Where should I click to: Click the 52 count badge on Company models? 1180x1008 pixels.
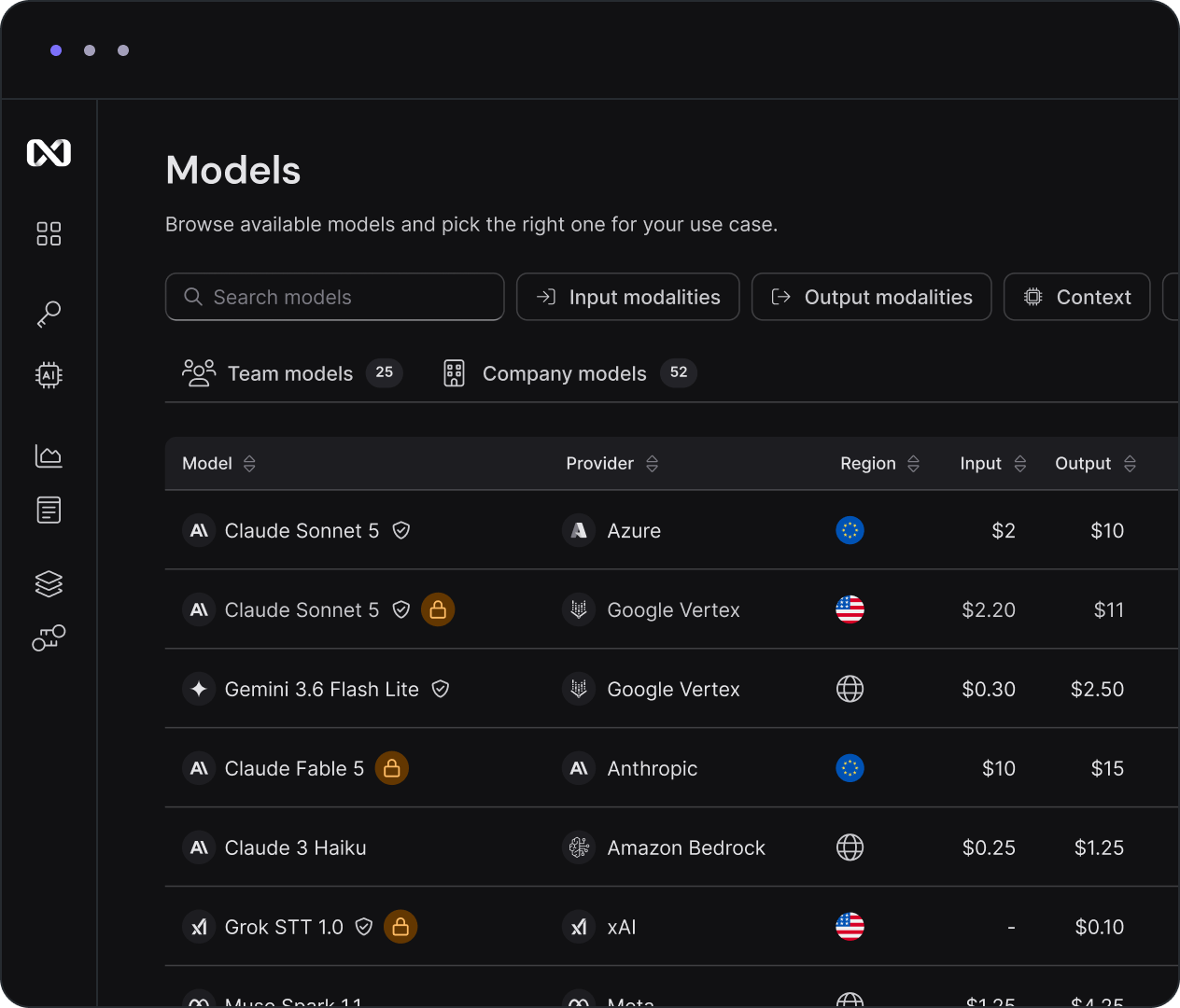679,372
